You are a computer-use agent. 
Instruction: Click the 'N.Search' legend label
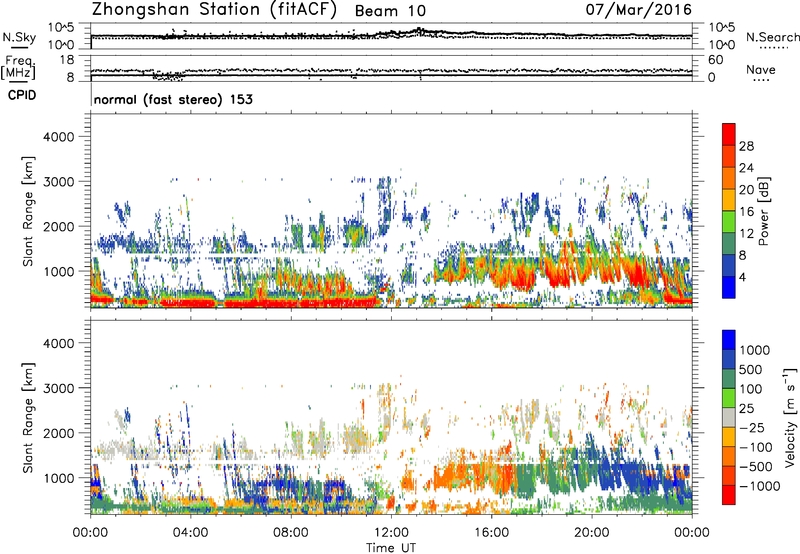772,37
